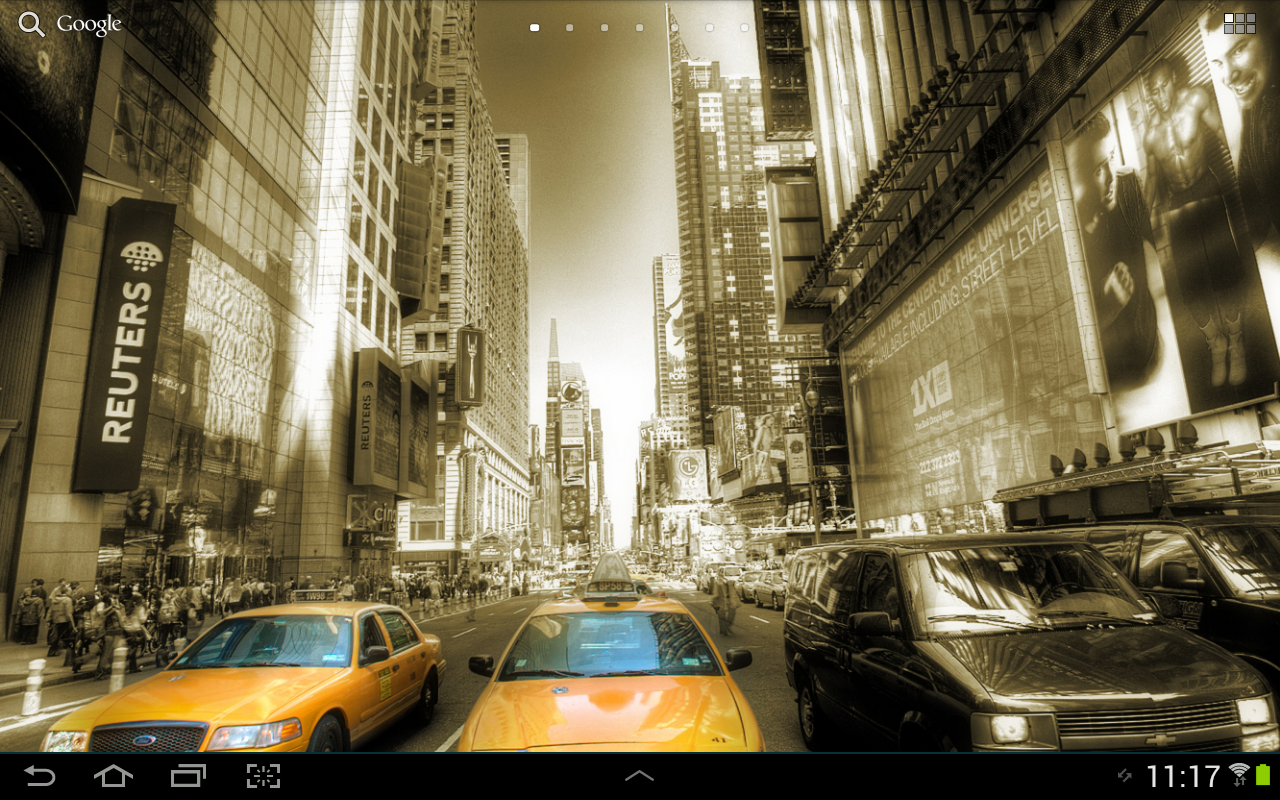Select the first home page indicator dot
This screenshot has height=800, width=1280.
coord(535,28)
